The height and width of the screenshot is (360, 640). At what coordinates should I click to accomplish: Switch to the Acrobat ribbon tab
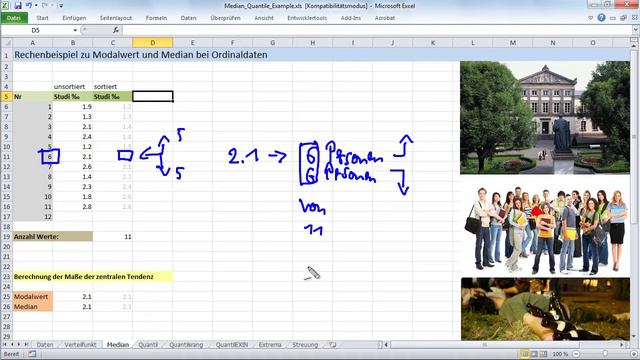(x=385, y=18)
